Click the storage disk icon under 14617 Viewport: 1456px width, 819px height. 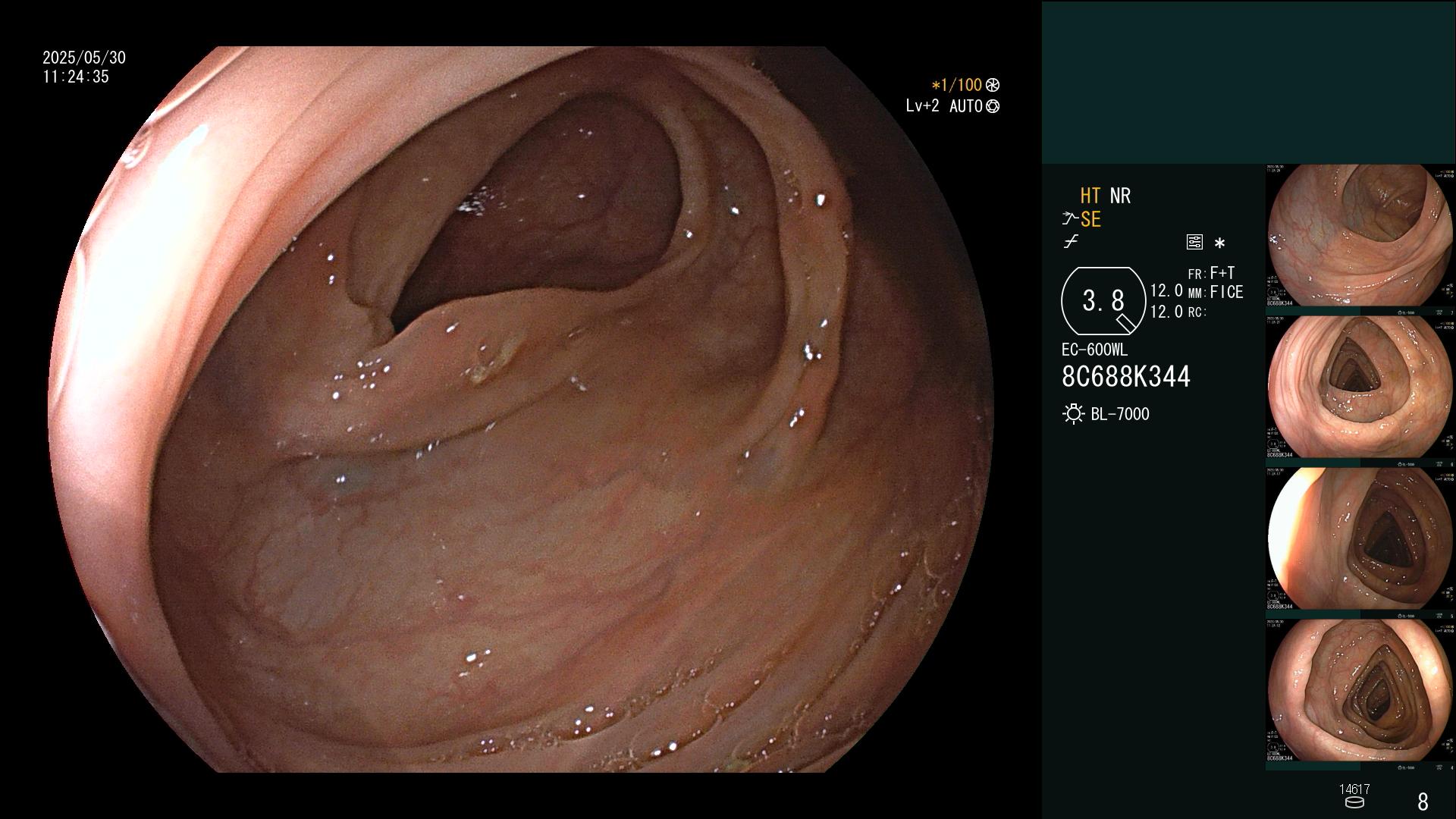1354,802
